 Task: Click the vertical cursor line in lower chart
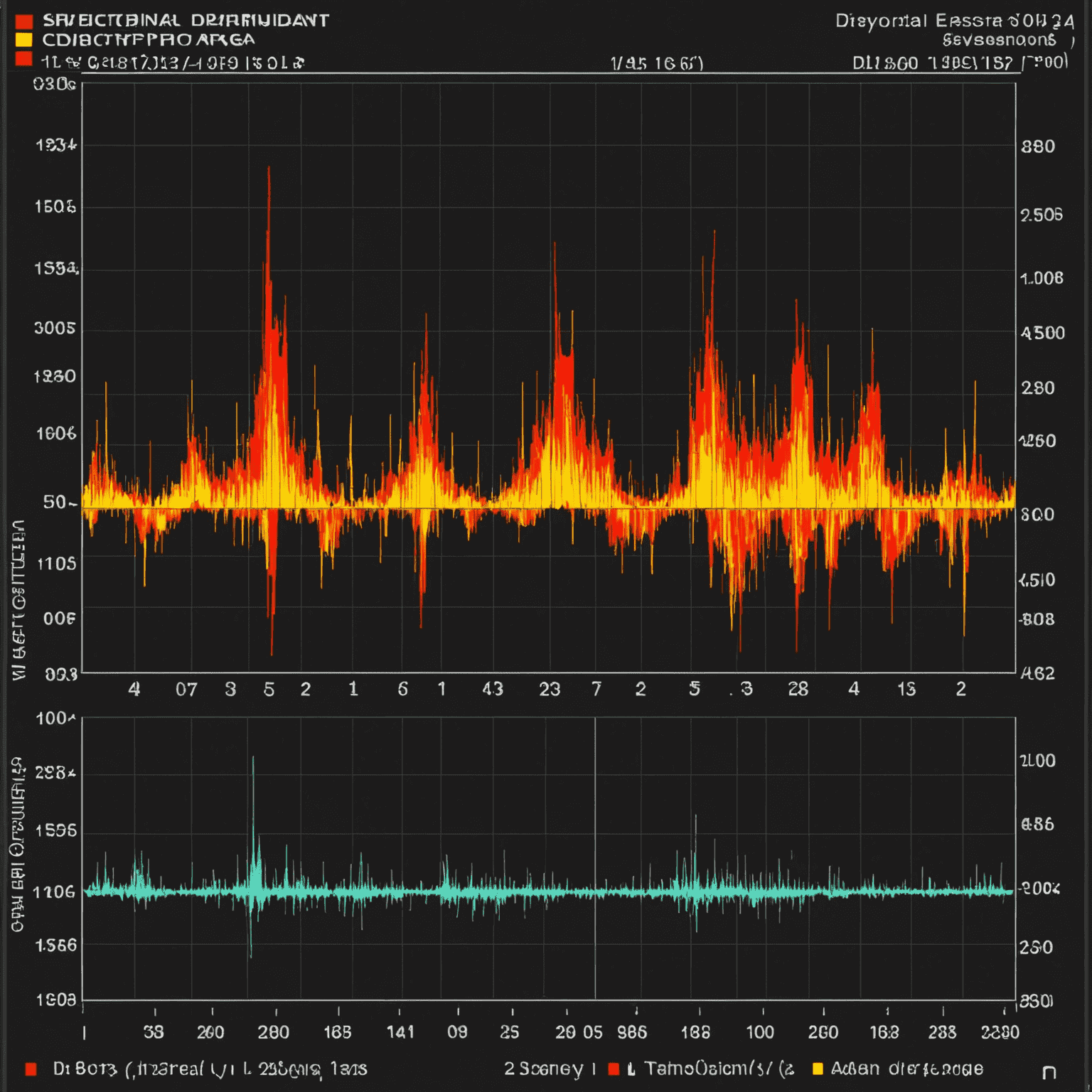click(x=595, y=858)
